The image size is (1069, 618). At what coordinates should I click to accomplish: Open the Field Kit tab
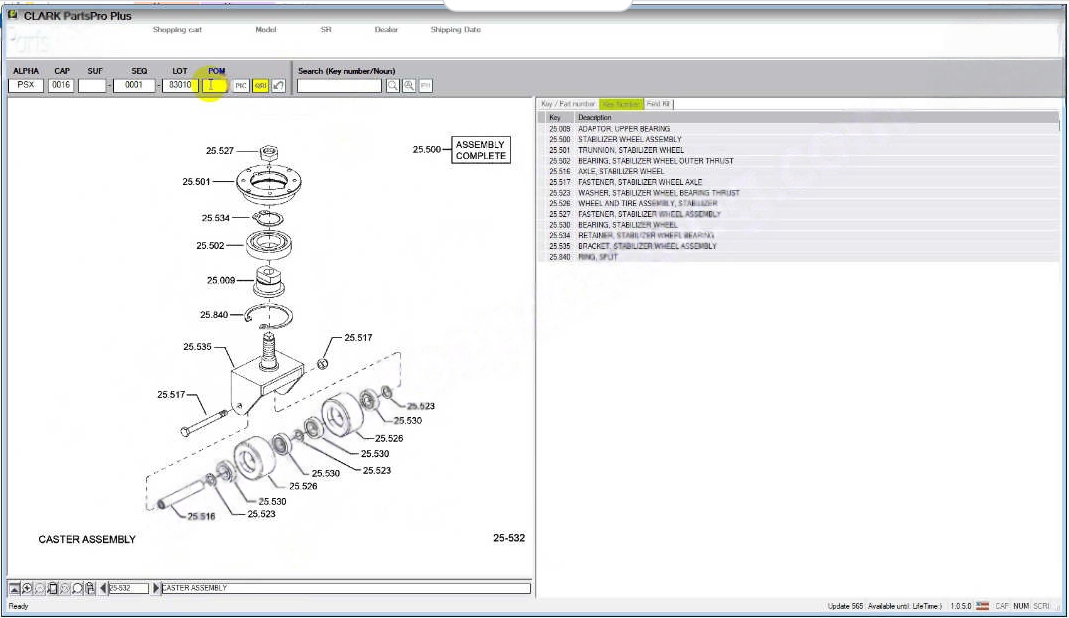[x=658, y=104]
